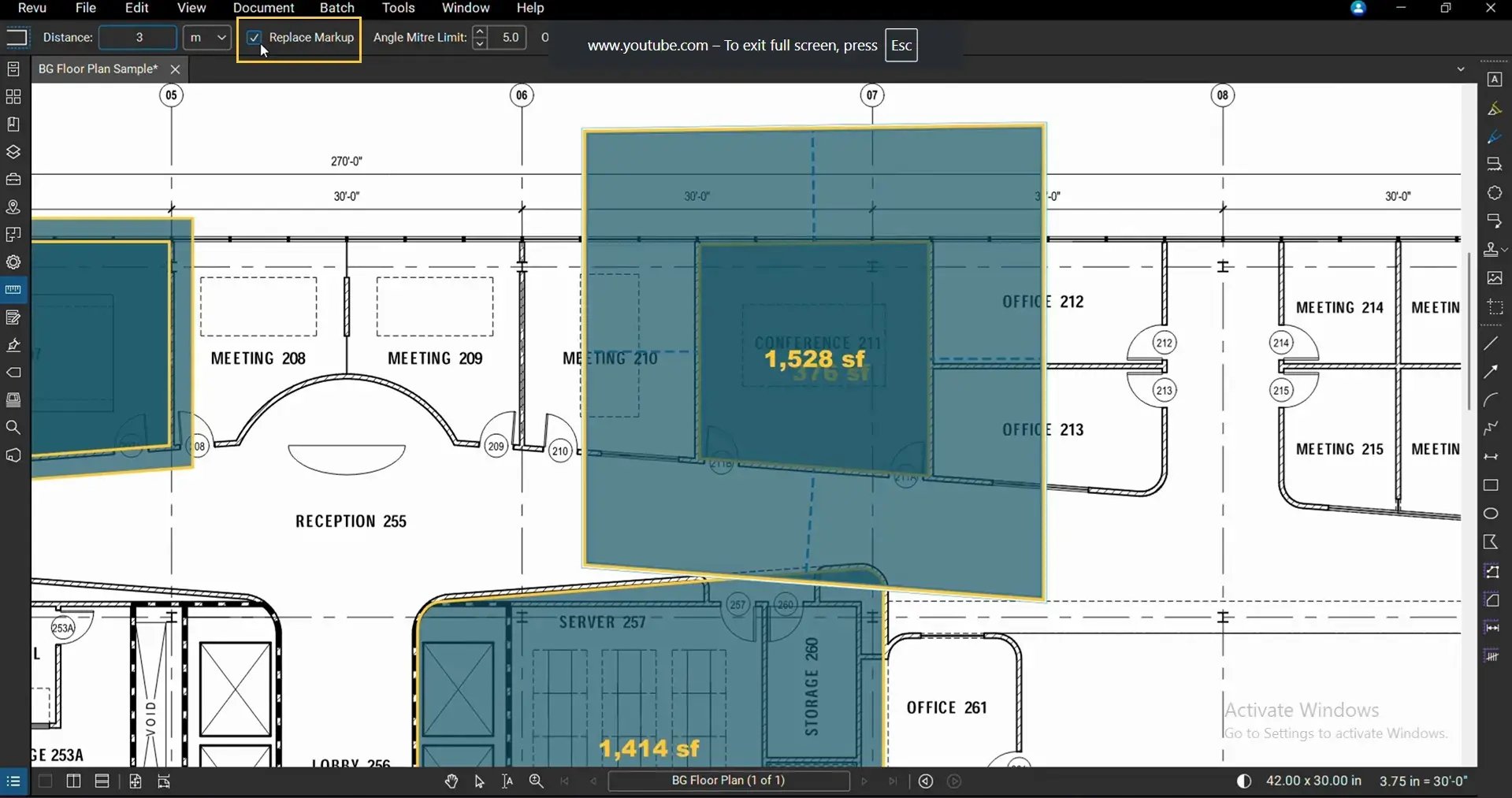Select the Highlight tool
Image resolution: width=1512 pixels, height=798 pixels.
(1494, 109)
